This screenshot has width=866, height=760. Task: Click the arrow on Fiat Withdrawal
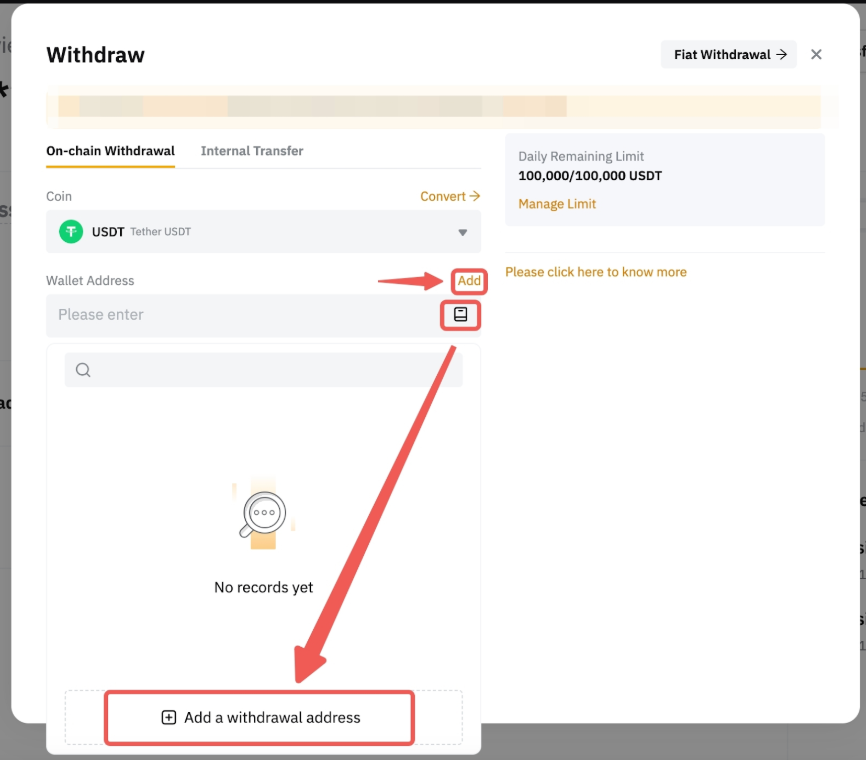(x=781, y=54)
